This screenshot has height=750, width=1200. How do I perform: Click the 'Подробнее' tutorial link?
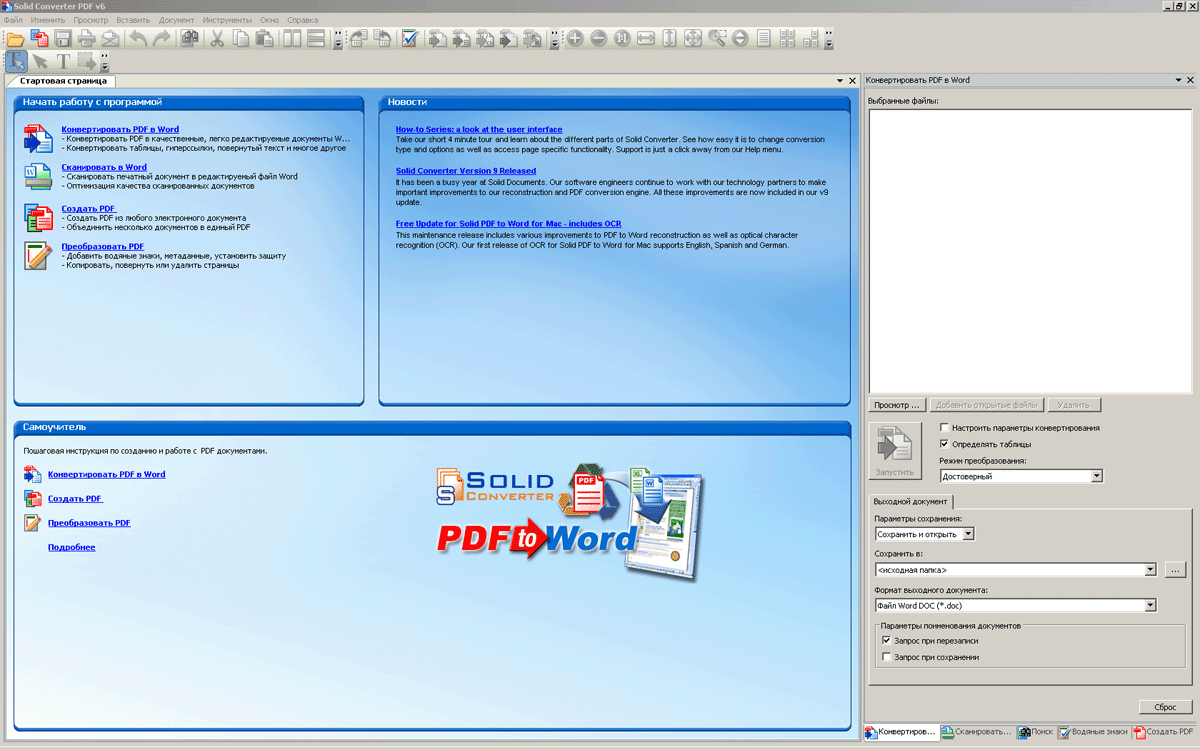click(x=72, y=547)
